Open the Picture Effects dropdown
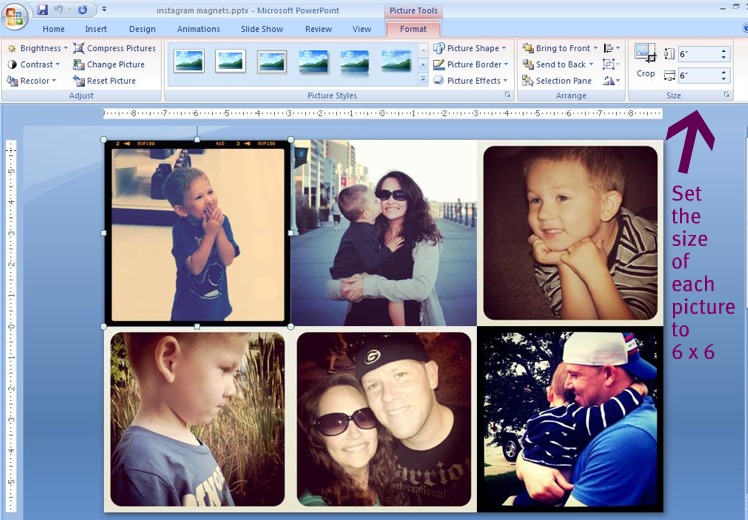 coord(471,81)
